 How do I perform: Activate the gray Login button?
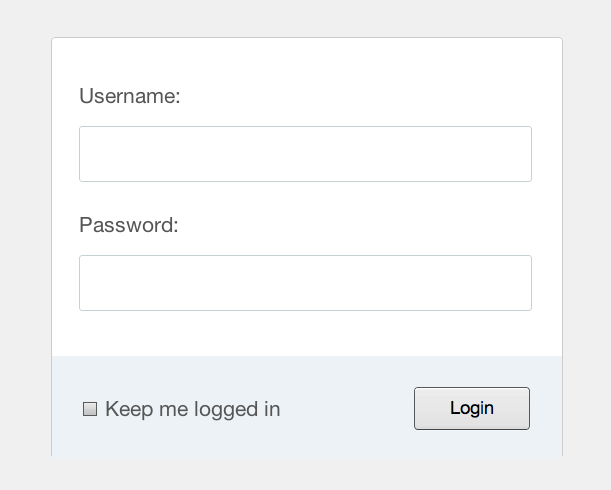(x=471, y=408)
